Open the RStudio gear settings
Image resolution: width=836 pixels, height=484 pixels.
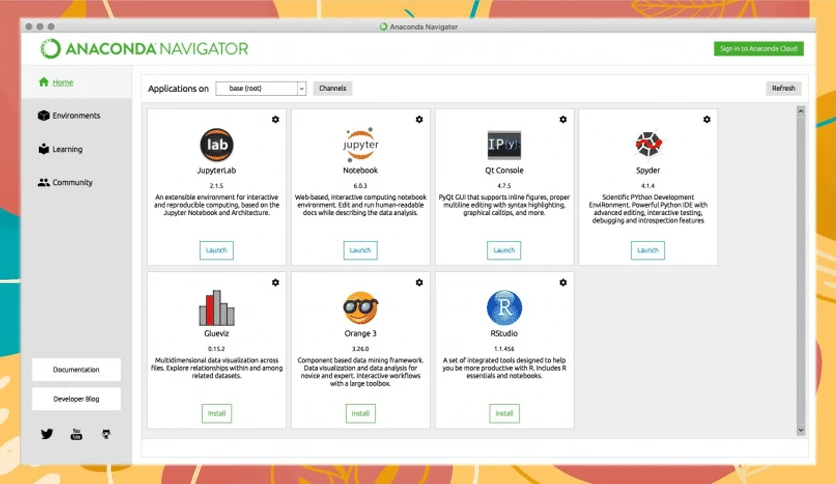tap(563, 283)
